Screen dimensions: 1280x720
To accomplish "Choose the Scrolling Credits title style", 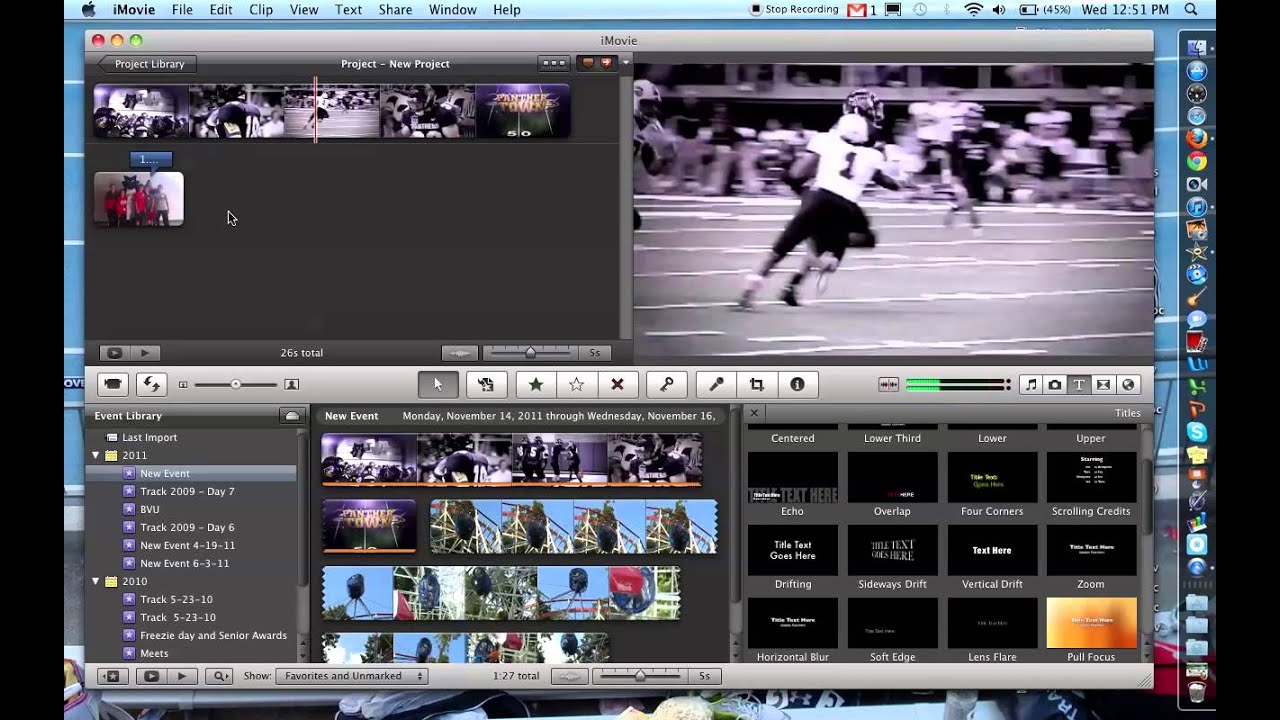I will [x=1091, y=484].
